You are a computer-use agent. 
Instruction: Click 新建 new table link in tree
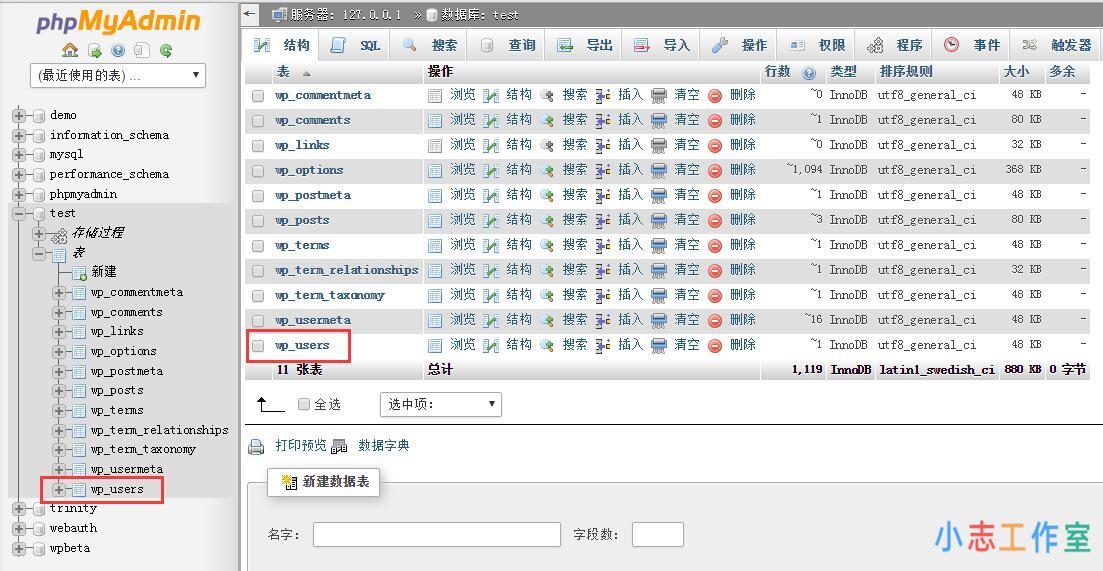[104, 272]
